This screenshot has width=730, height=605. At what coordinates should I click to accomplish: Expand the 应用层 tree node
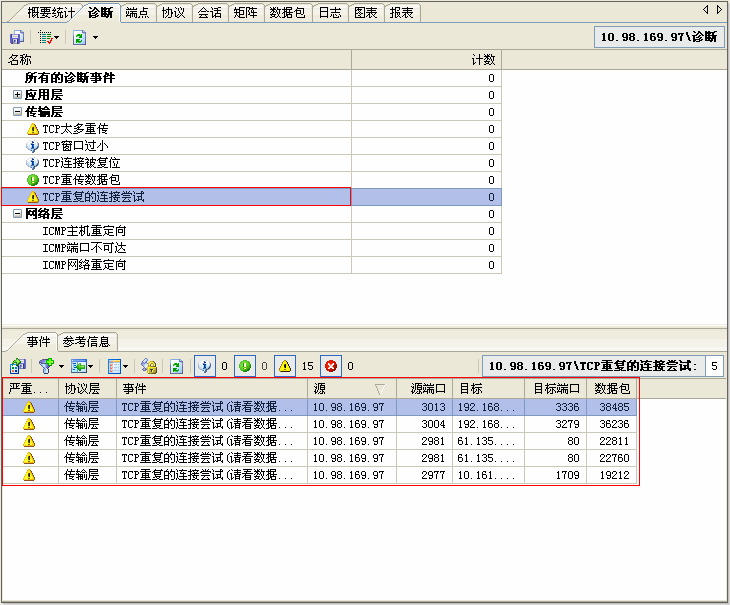(17, 95)
